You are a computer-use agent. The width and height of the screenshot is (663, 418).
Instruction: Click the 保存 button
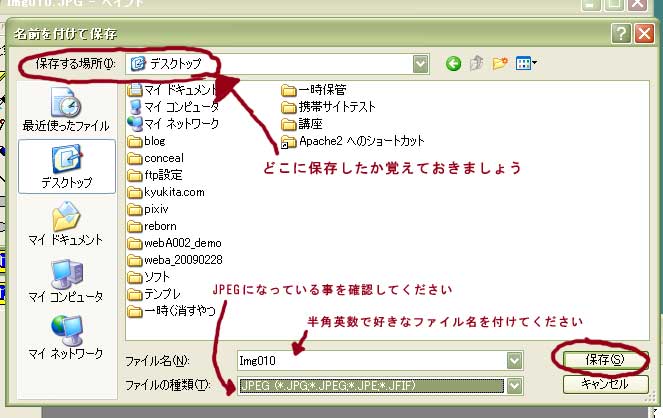[605, 360]
